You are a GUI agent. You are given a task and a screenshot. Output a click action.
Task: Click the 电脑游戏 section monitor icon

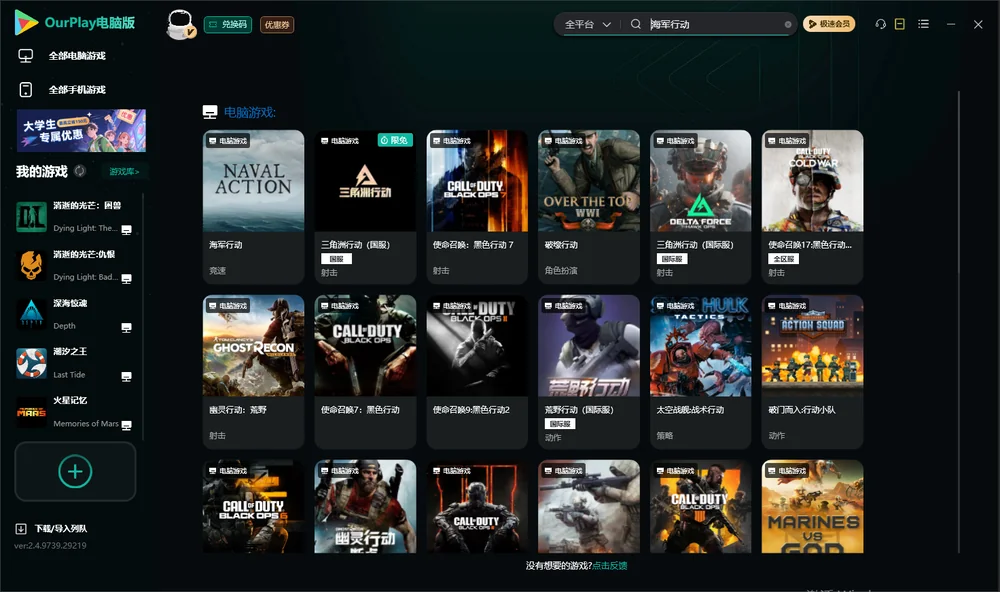210,112
